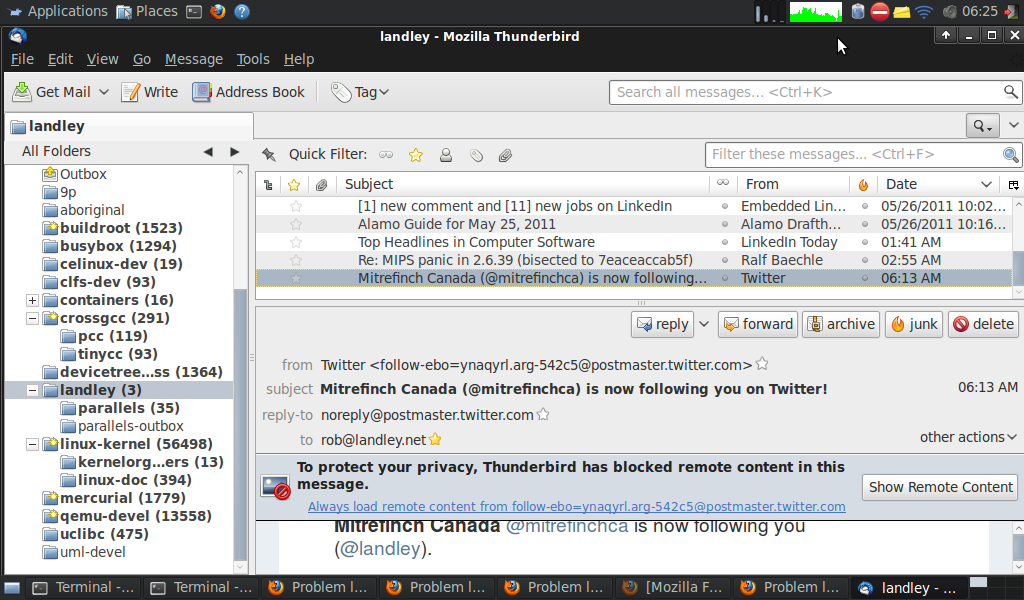This screenshot has height=600, width=1024.
Task: Sort by read status column header
Action: click(723, 183)
